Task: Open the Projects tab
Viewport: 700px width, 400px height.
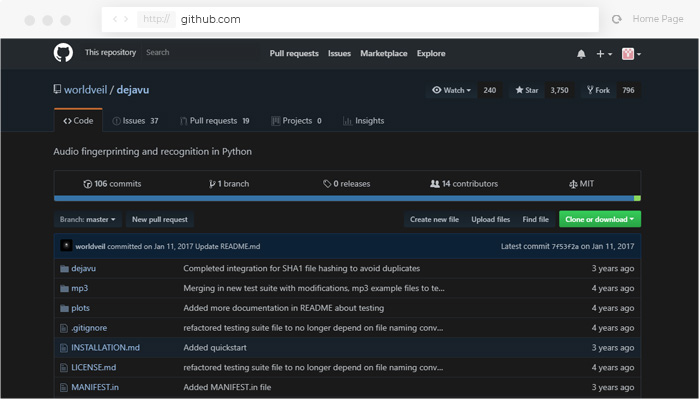Action: pyautogui.click(x=296, y=121)
